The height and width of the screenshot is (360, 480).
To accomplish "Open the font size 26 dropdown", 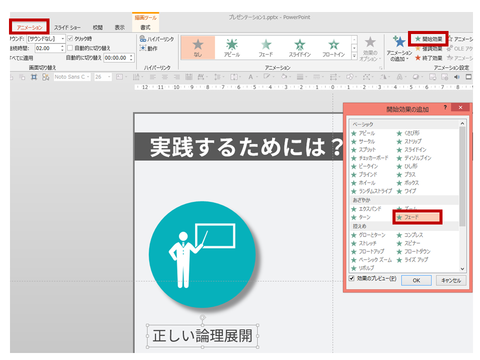I will [102, 77].
